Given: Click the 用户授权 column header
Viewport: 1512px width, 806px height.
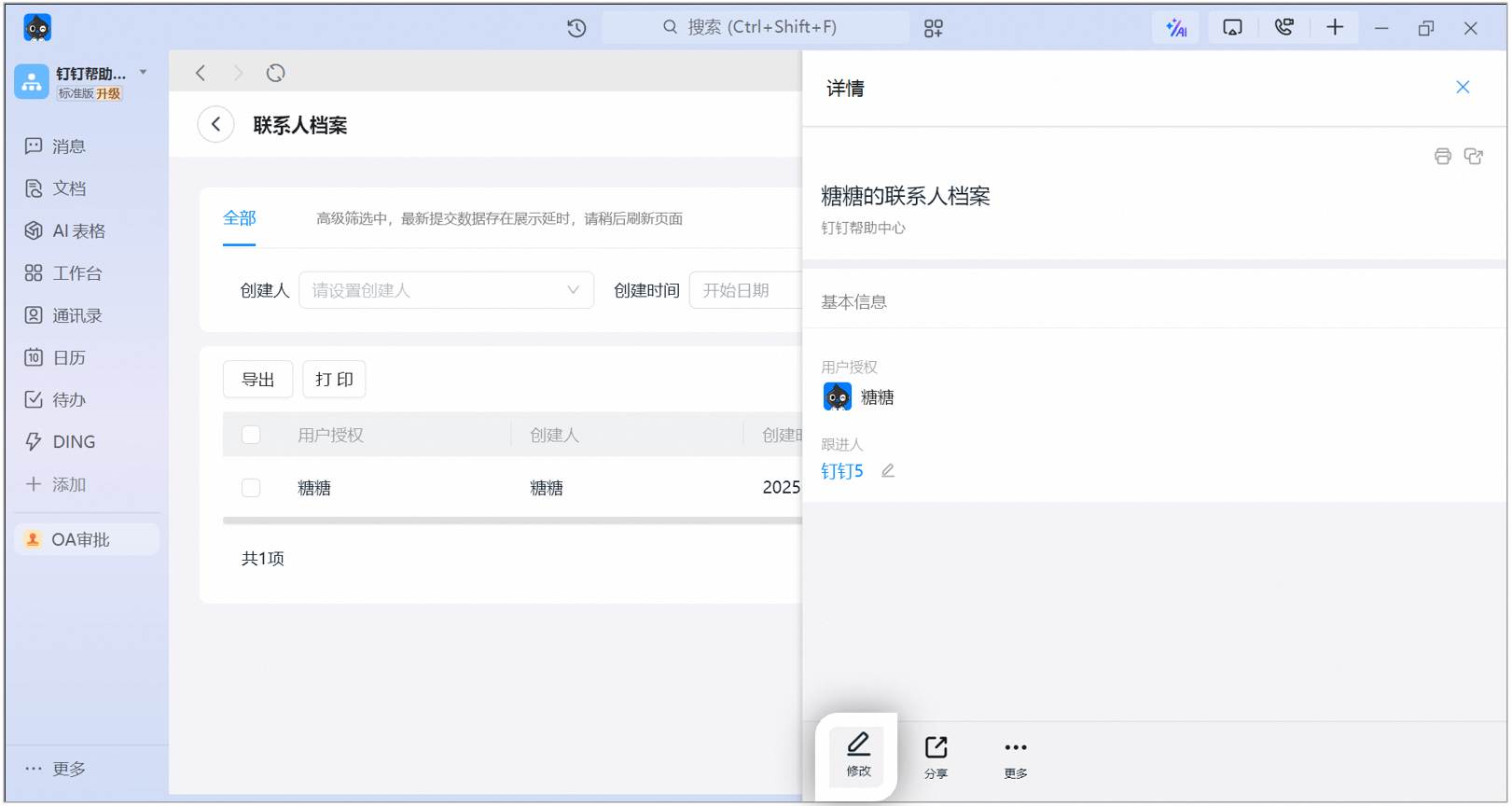Looking at the screenshot, I should tap(330, 435).
